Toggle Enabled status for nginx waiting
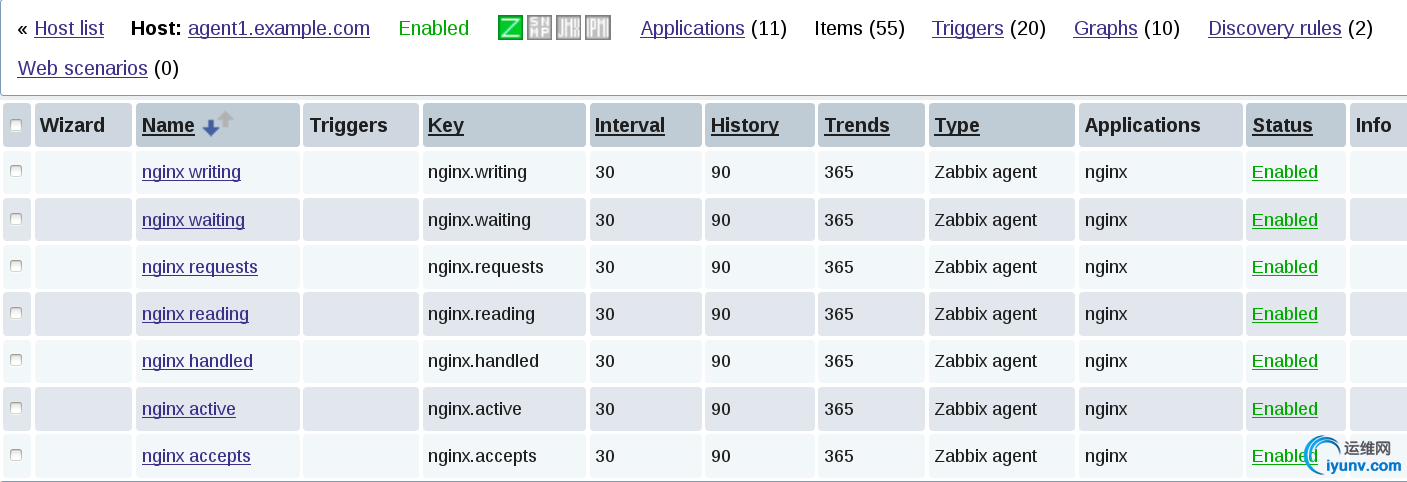This screenshot has height=482, width=1407. (1285, 220)
